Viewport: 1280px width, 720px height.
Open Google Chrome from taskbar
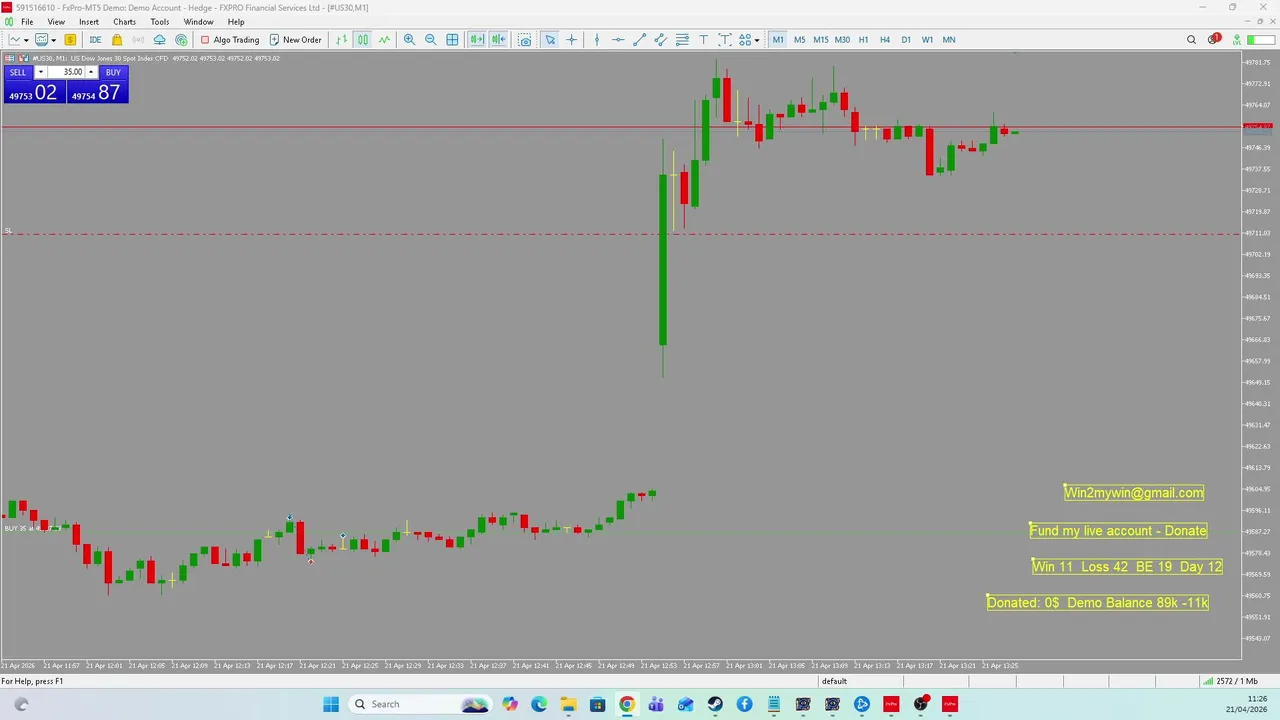[626, 704]
